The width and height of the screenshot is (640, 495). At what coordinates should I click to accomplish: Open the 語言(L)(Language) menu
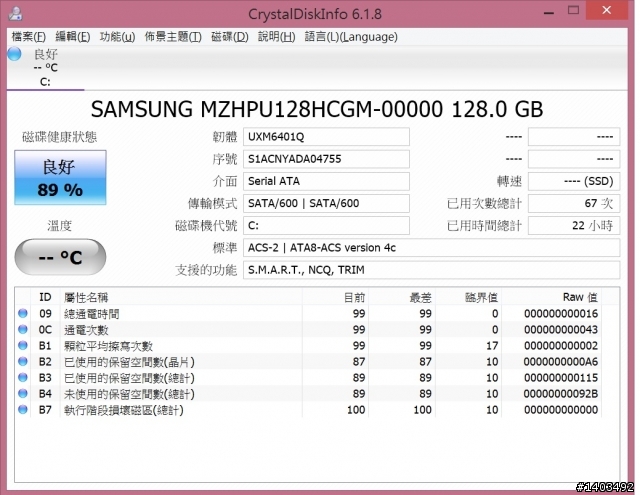pos(351,37)
